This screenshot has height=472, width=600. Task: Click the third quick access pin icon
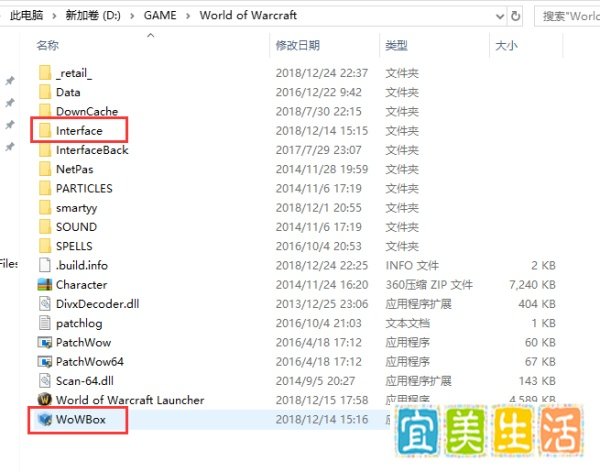point(10,125)
